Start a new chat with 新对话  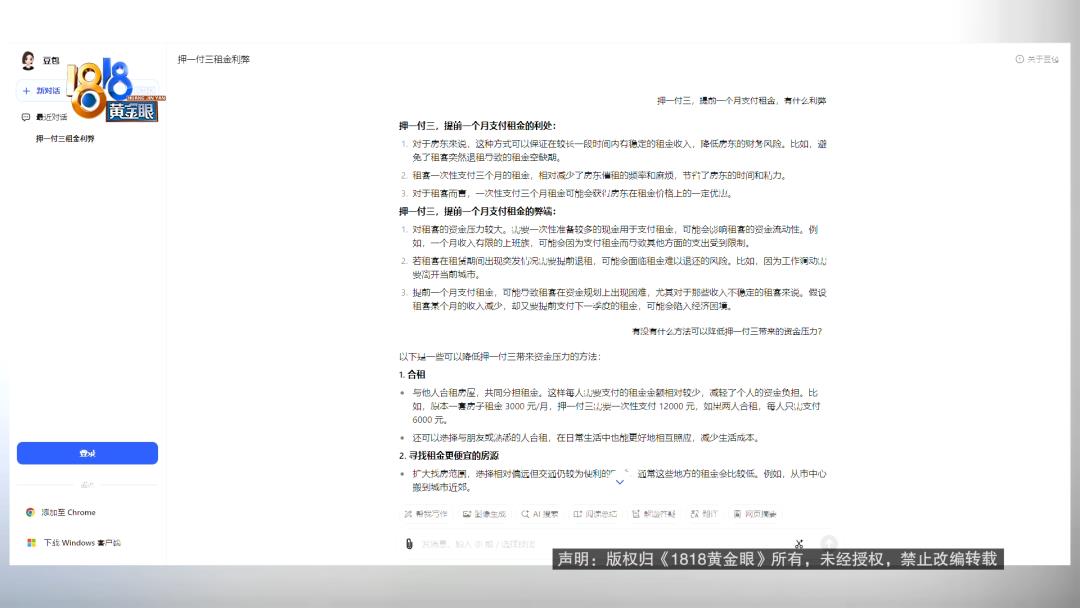point(41,91)
